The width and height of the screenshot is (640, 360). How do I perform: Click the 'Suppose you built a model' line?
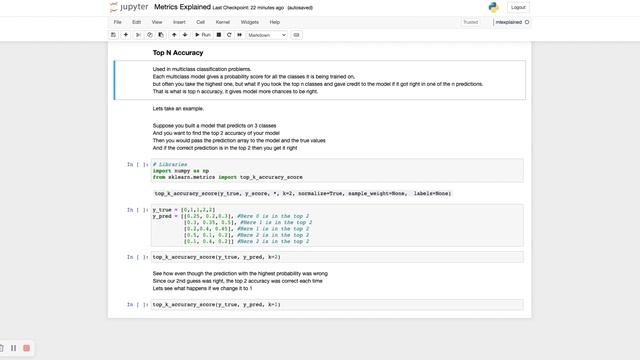pos(214,126)
